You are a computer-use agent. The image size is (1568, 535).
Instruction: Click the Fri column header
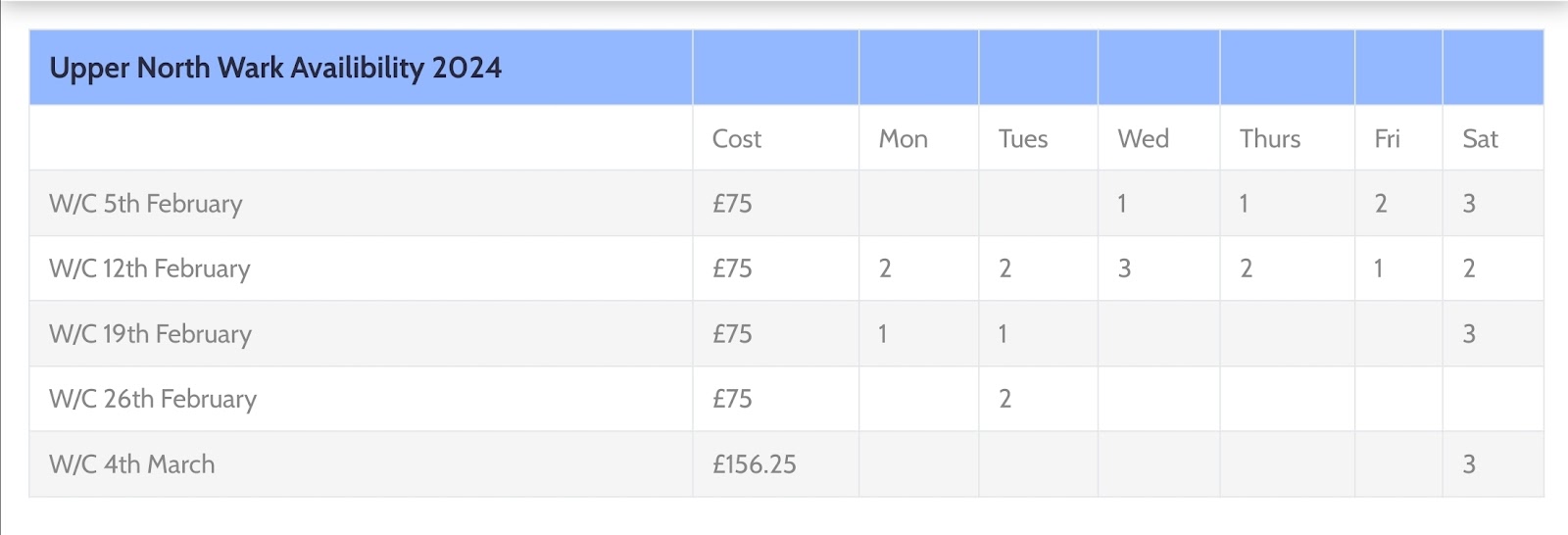tap(1387, 139)
